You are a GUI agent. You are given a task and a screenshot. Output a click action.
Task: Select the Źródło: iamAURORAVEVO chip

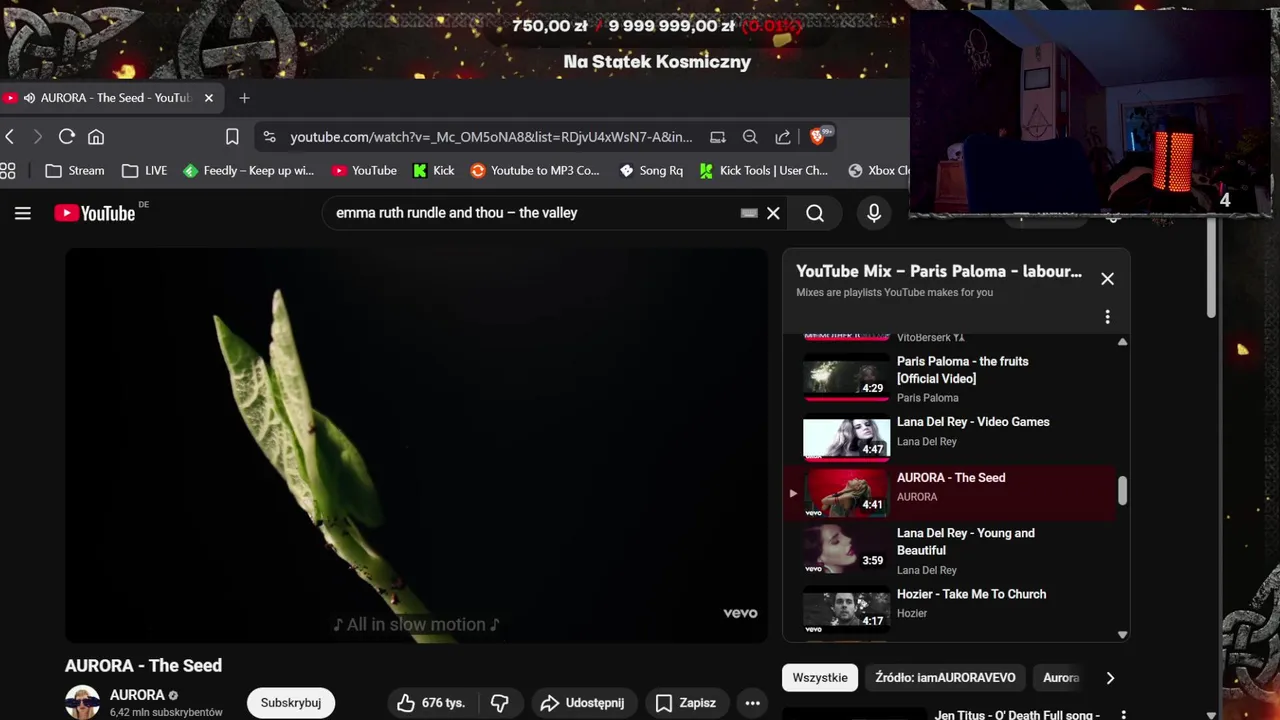(945, 678)
